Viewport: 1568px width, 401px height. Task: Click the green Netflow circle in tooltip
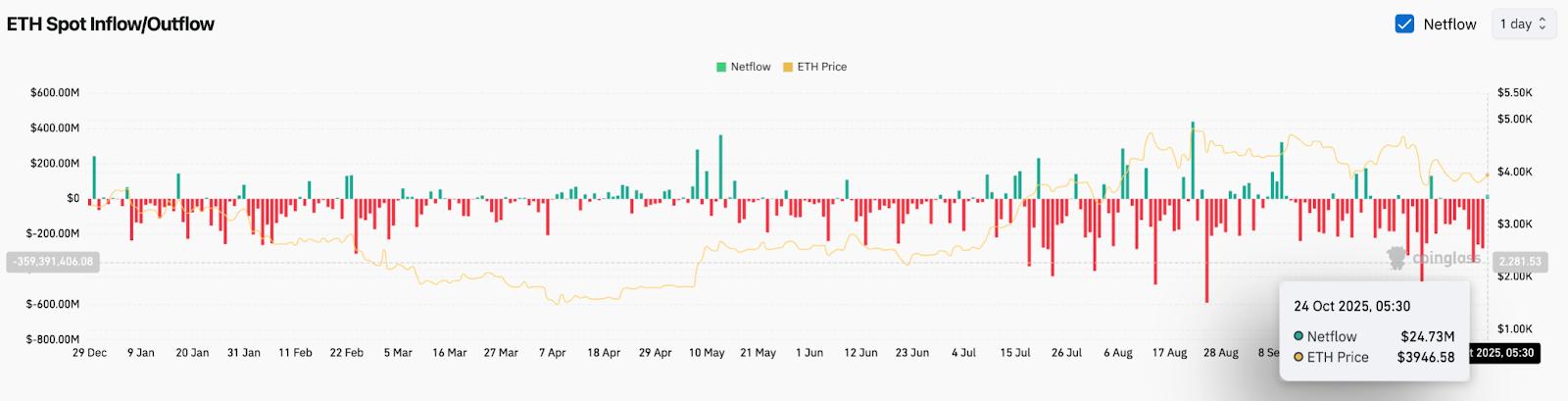coord(1298,336)
